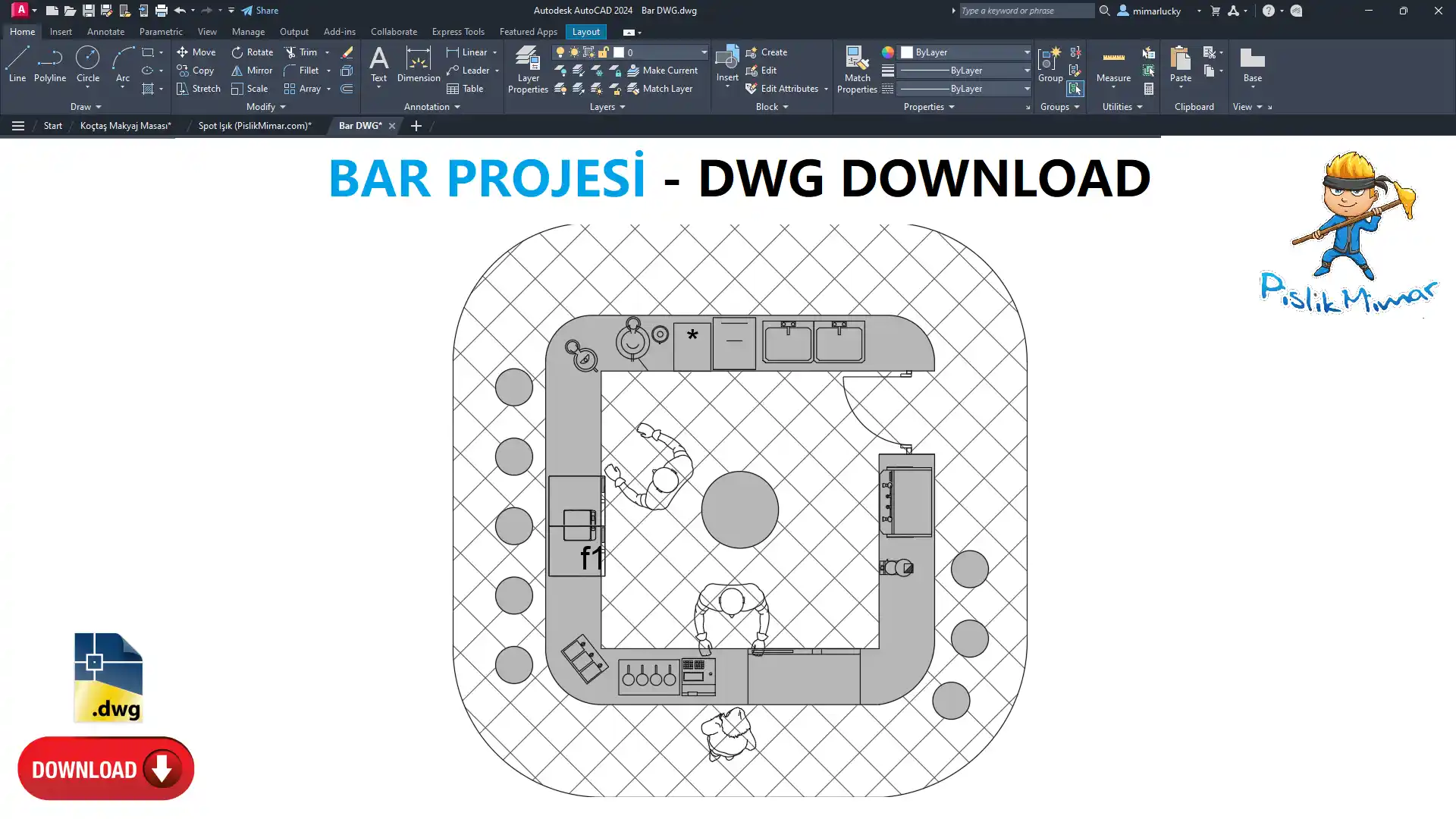Open the ByLayer color dropdown
The image size is (1456, 819).
coord(1027,52)
